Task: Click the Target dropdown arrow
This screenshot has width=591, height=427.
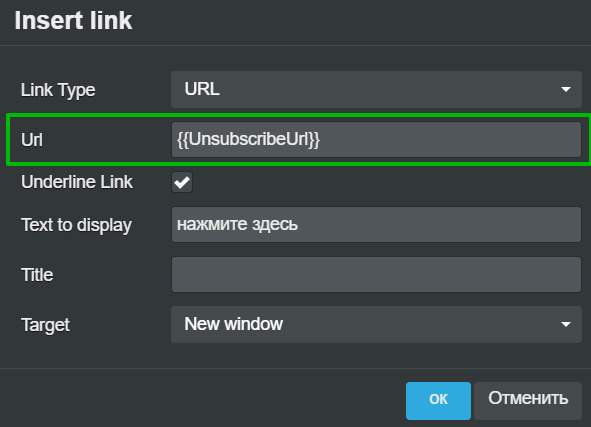Action: [x=565, y=324]
